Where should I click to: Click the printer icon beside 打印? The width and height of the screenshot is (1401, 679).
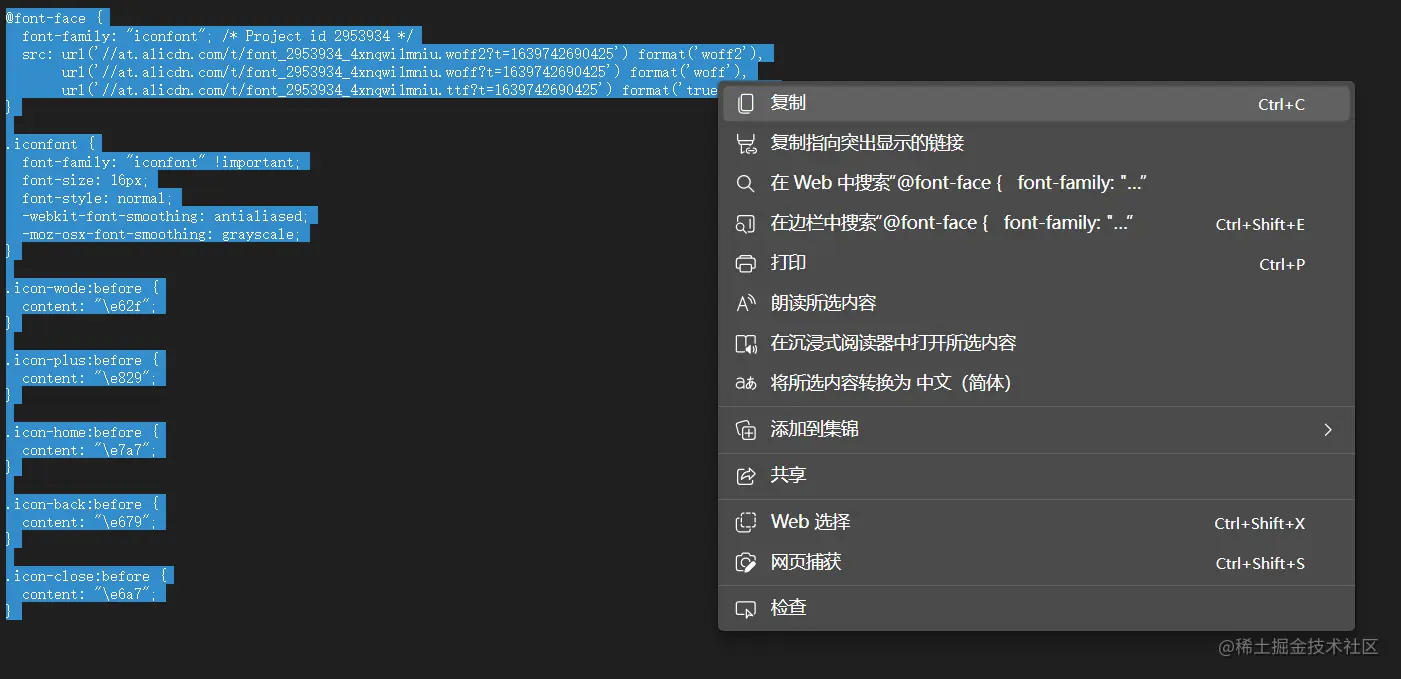746,264
